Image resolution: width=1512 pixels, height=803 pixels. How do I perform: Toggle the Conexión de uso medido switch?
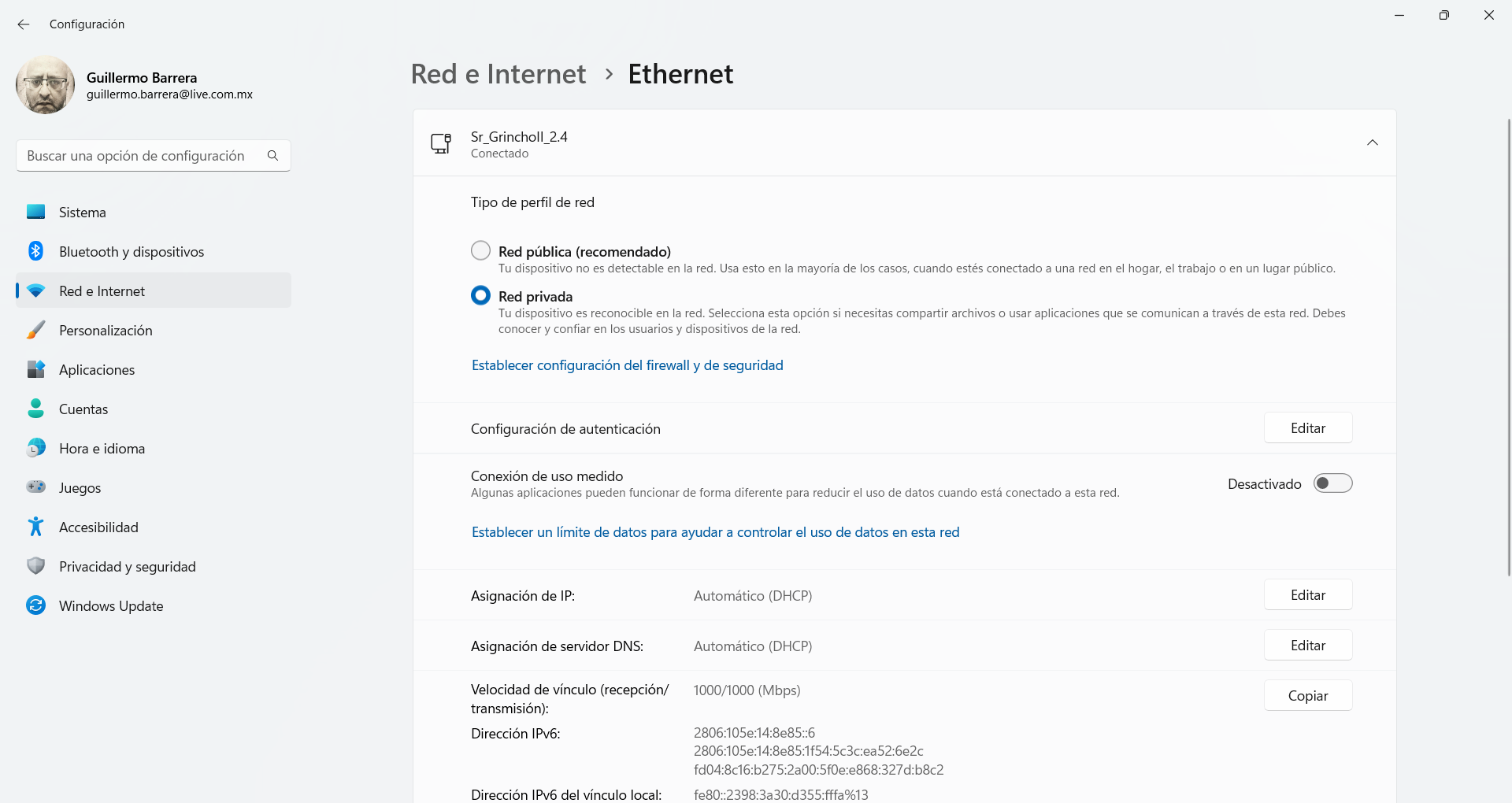(1332, 483)
